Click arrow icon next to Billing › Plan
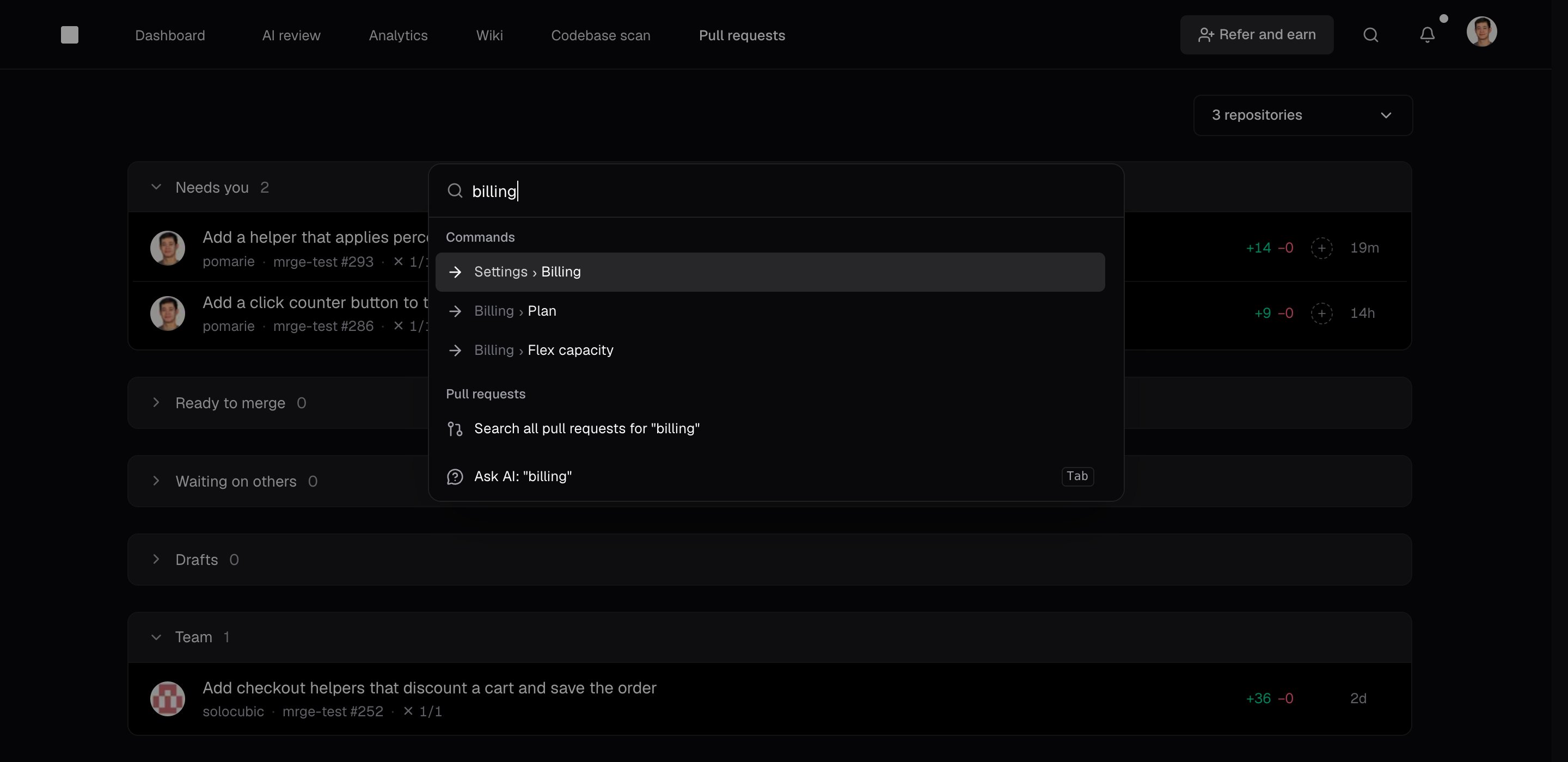 455,311
